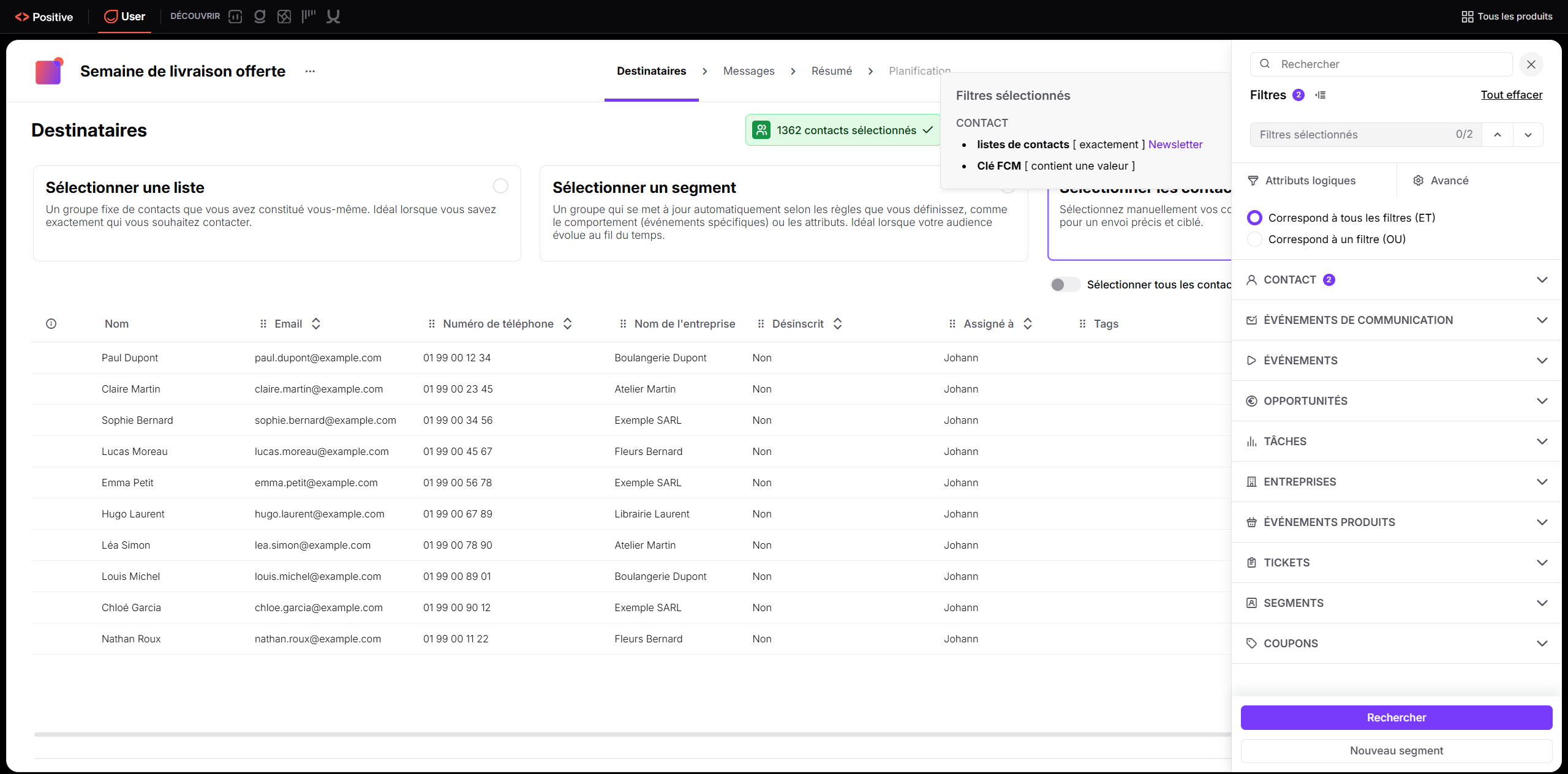Click the Avancé gear icon
1568x774 pixels.
pos(1418,181)
